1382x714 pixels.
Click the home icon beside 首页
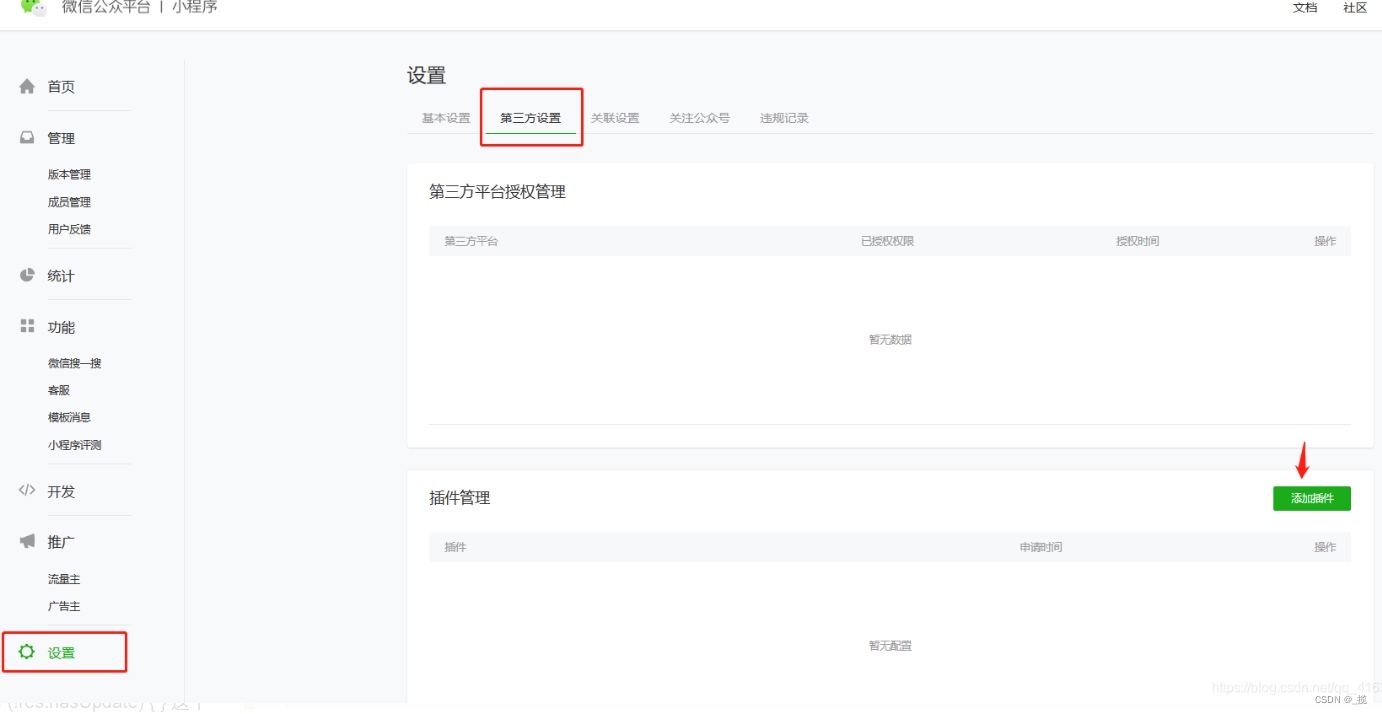[x=27, y=87]
